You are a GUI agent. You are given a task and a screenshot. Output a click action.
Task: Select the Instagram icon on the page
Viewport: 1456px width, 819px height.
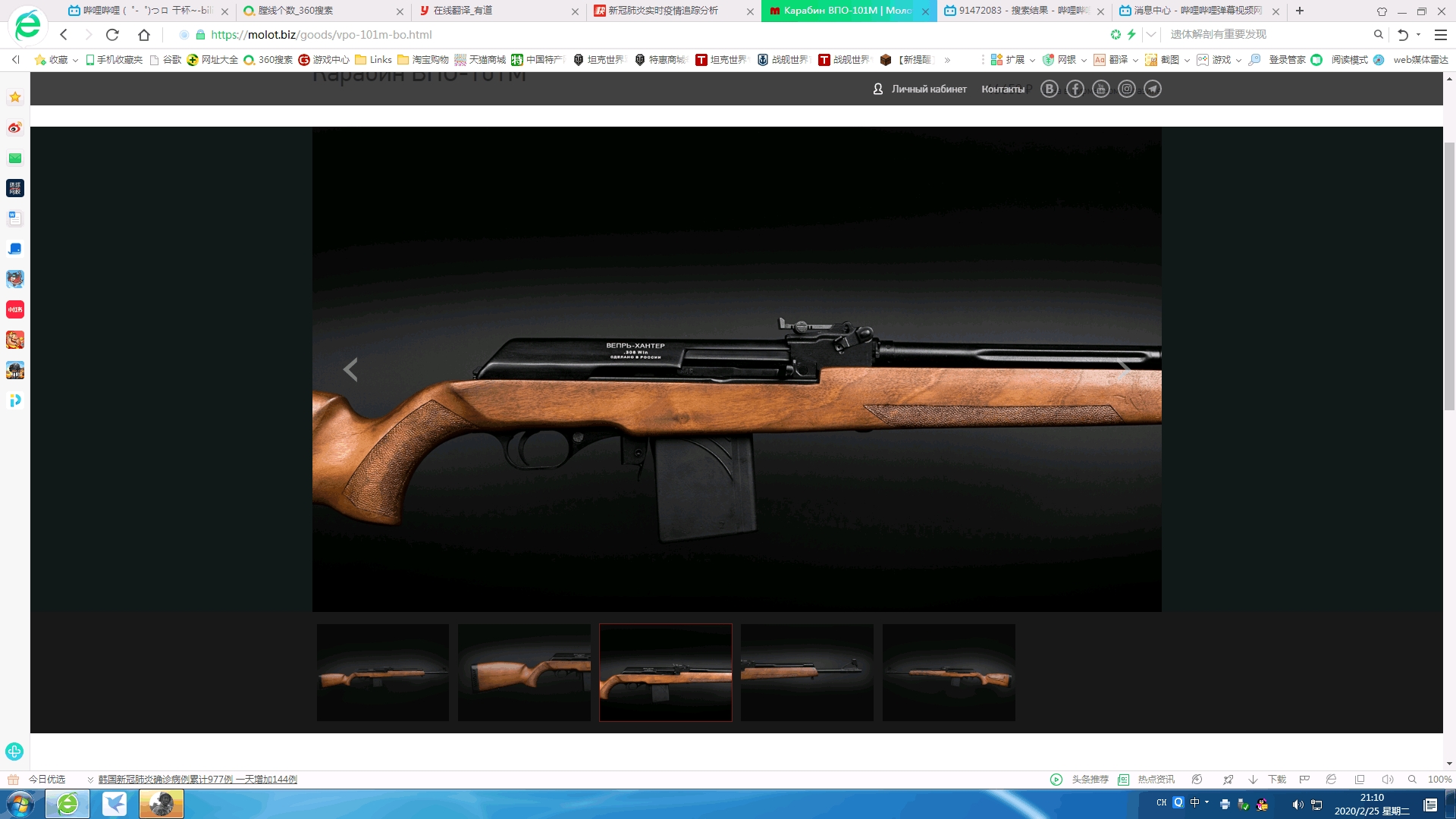pyautogui.click(x=1127, y=89)
